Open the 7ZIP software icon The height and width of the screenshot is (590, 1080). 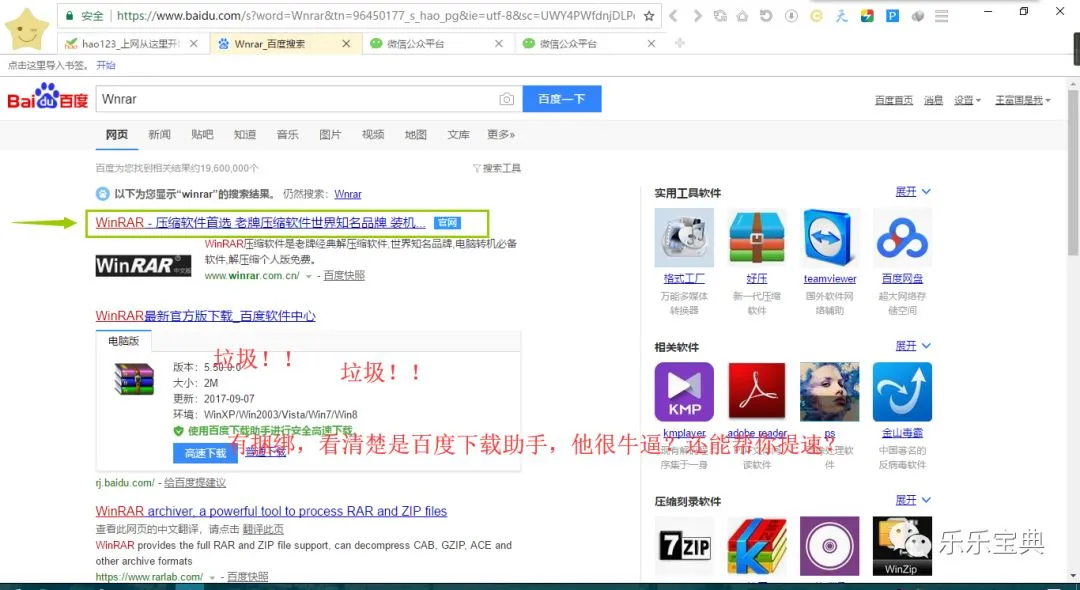pyautogui.click(x=684, y=546)
